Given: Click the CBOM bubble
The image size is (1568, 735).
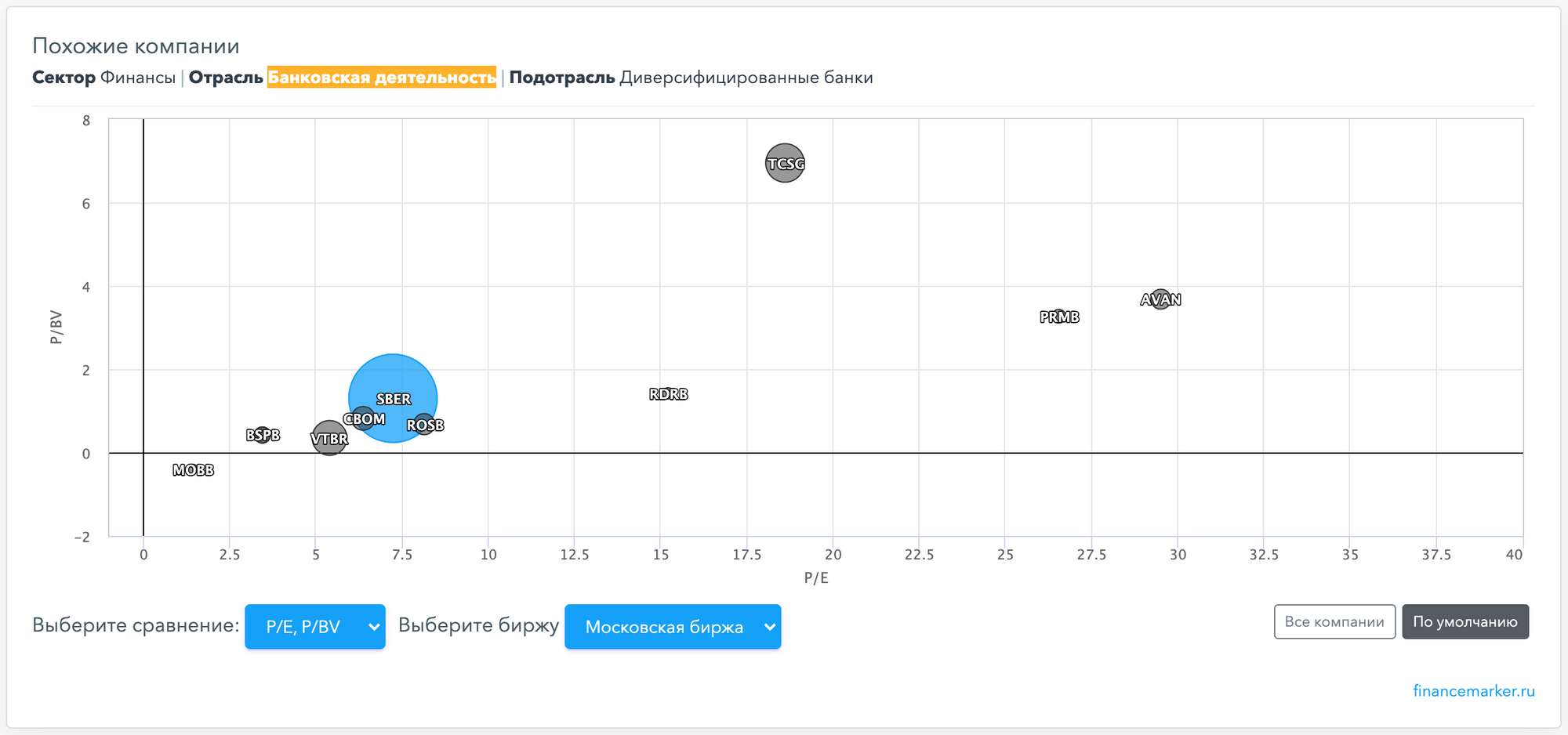Looking at the screenshot, I should tap(363, 418).
